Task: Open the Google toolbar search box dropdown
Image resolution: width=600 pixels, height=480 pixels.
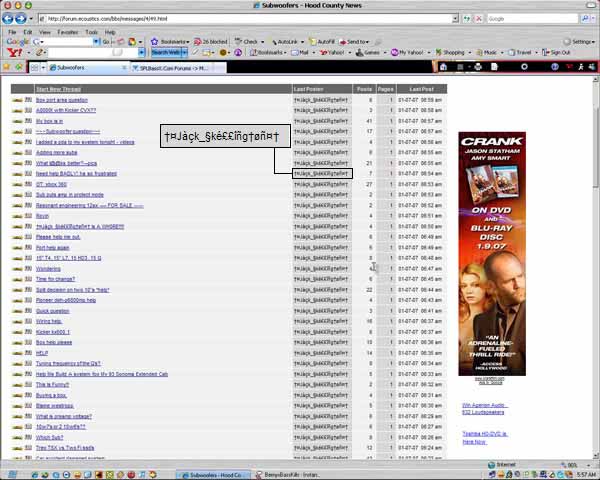Action: pos(96,41)
